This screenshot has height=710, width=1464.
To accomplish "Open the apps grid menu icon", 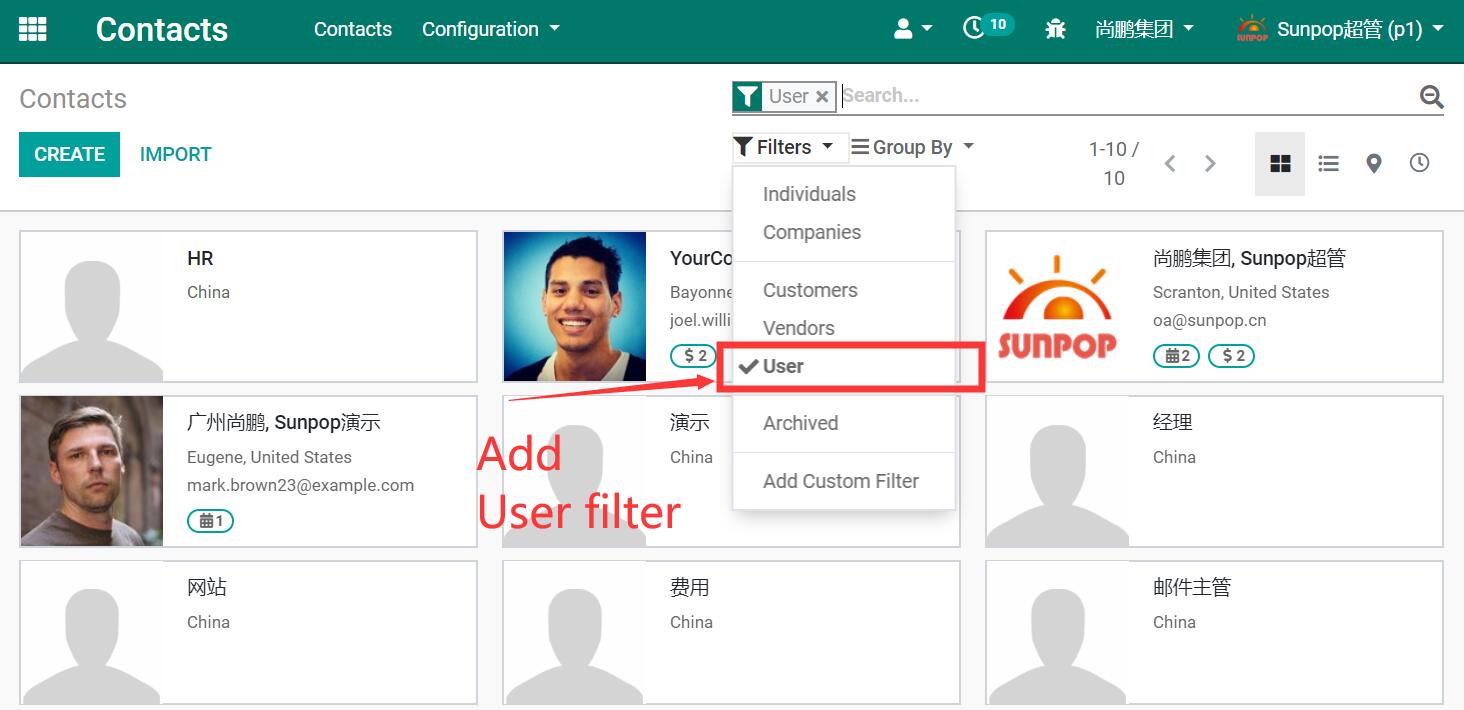I will tap(33, 29).
